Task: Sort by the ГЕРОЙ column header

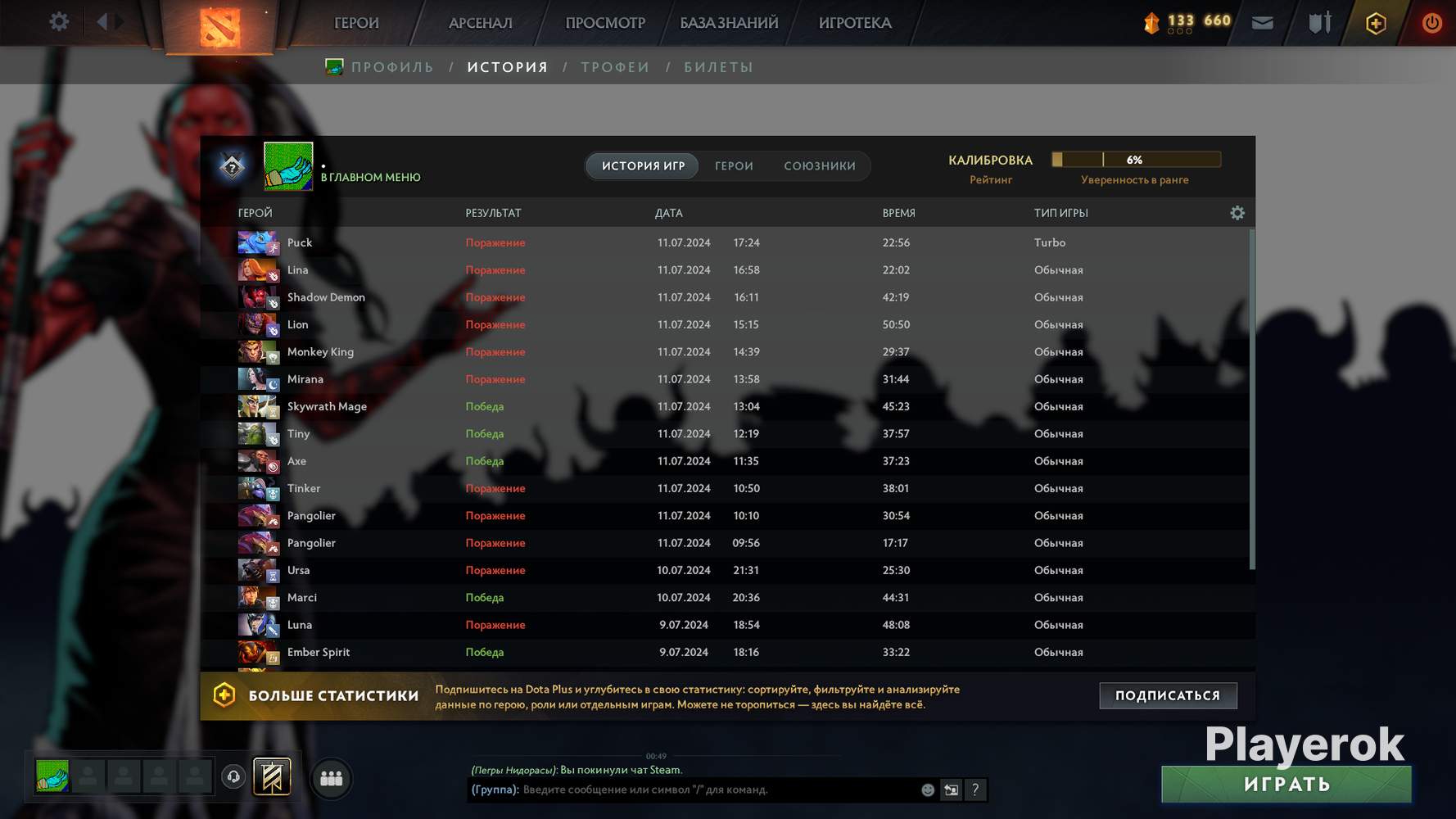Action: point(255,213)
